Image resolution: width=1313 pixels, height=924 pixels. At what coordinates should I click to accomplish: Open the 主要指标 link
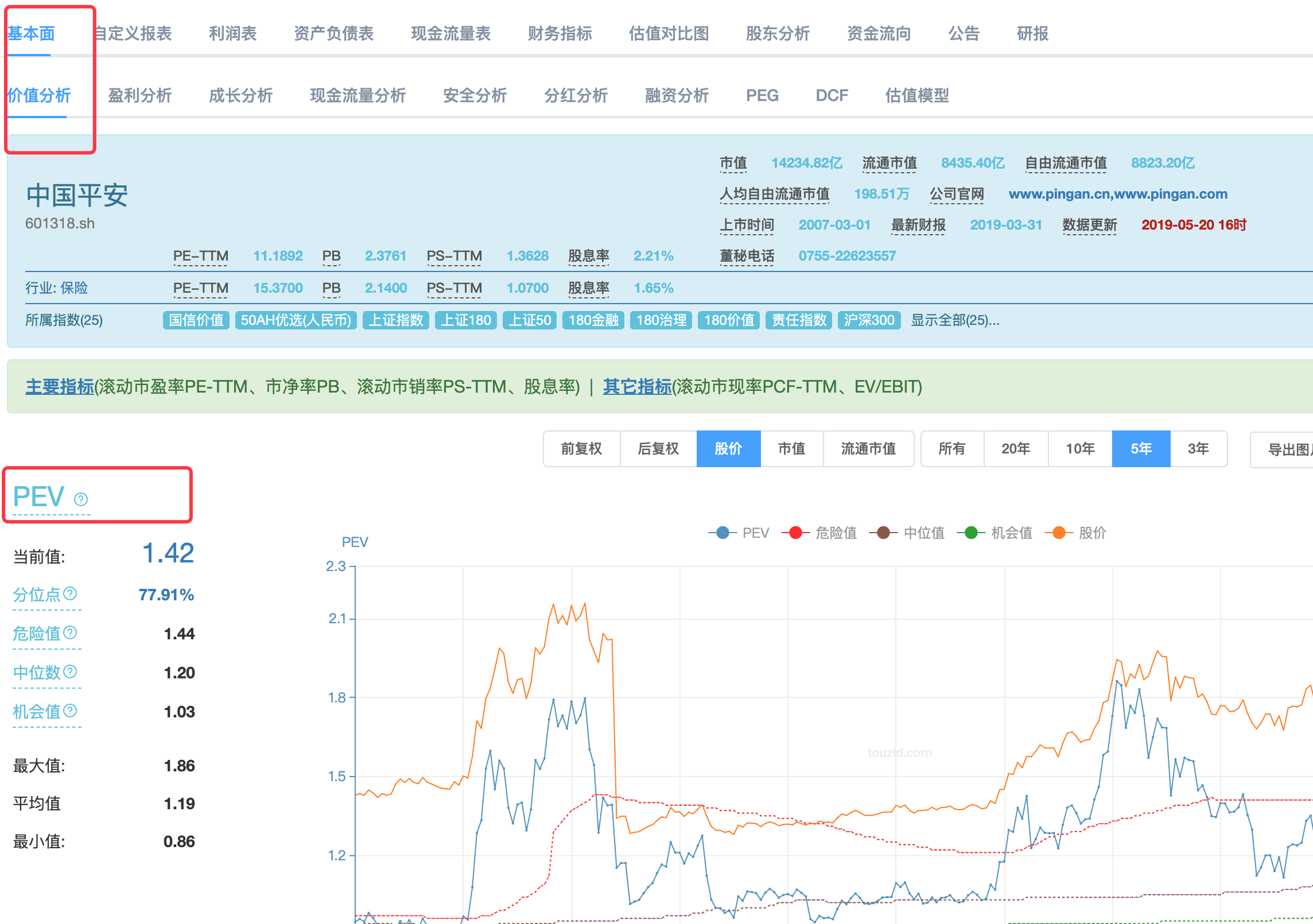[x=60, y=386]
